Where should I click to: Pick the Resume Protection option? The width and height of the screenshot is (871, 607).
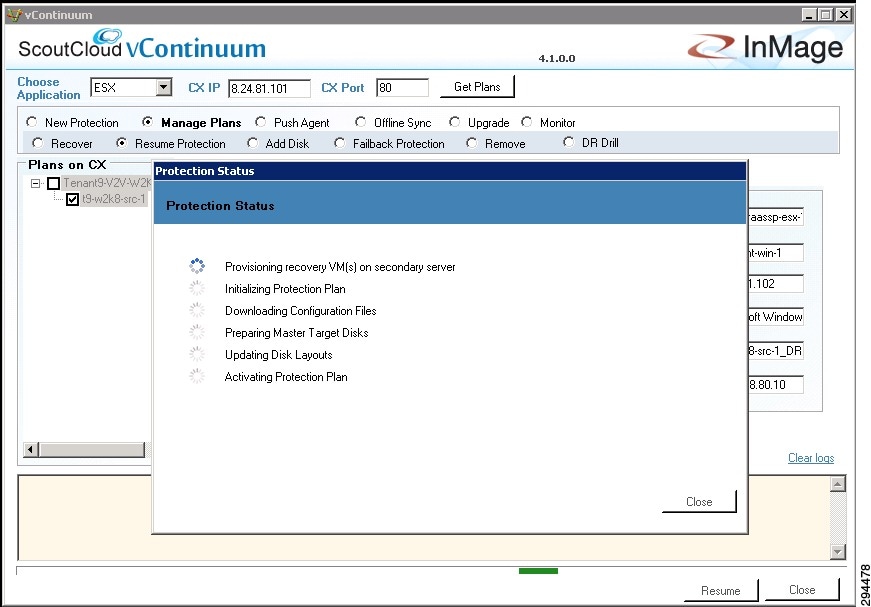pyautogui.click(x=121, y=143)
